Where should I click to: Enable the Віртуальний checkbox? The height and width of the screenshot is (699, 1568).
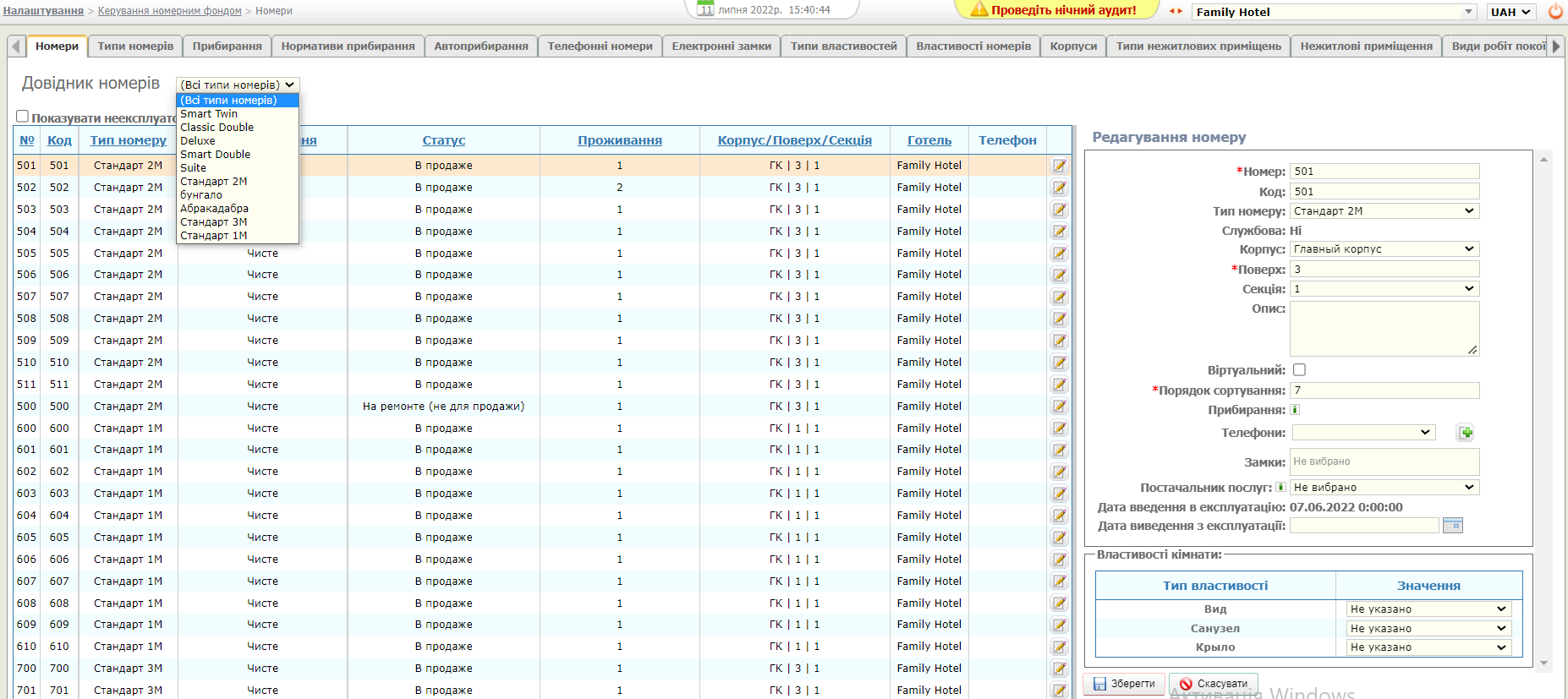click(1299, 370)
